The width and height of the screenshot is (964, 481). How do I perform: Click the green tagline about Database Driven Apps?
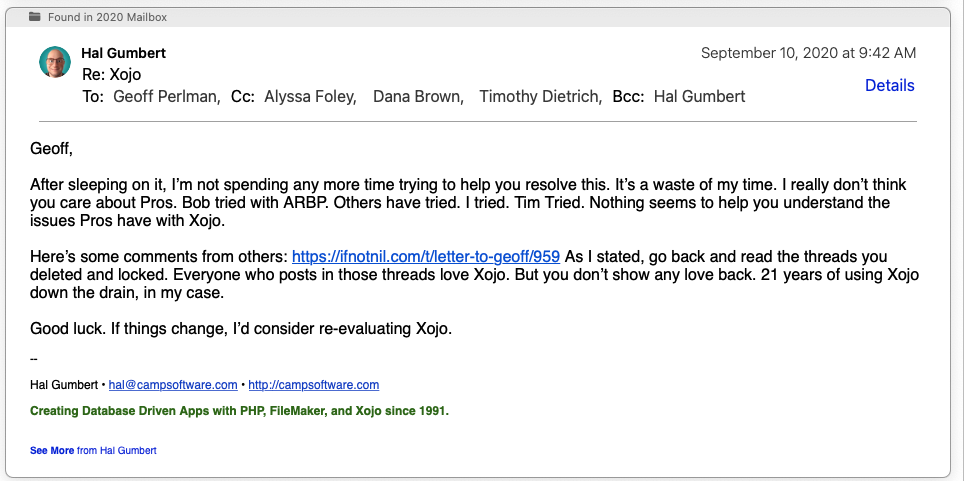(239, 411)
